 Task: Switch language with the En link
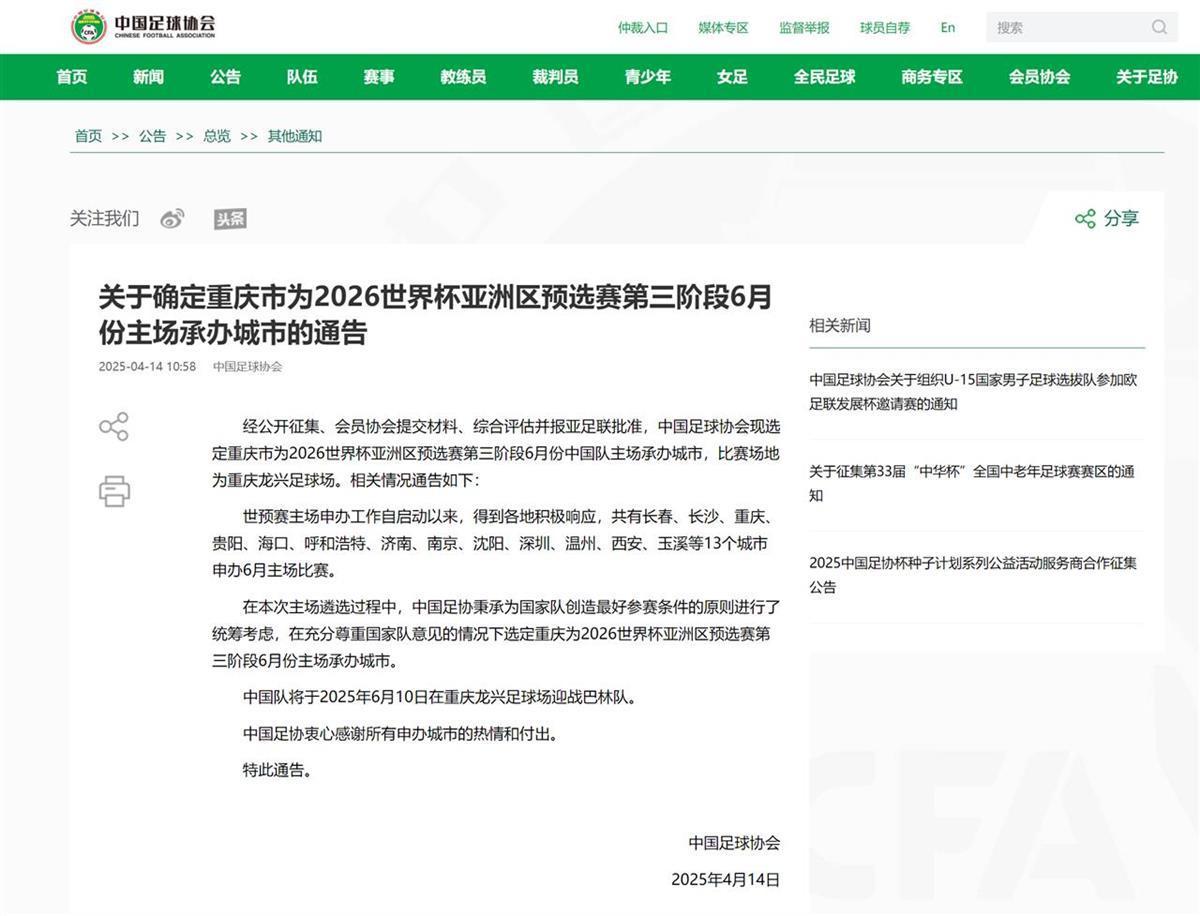tap(947, 27)
